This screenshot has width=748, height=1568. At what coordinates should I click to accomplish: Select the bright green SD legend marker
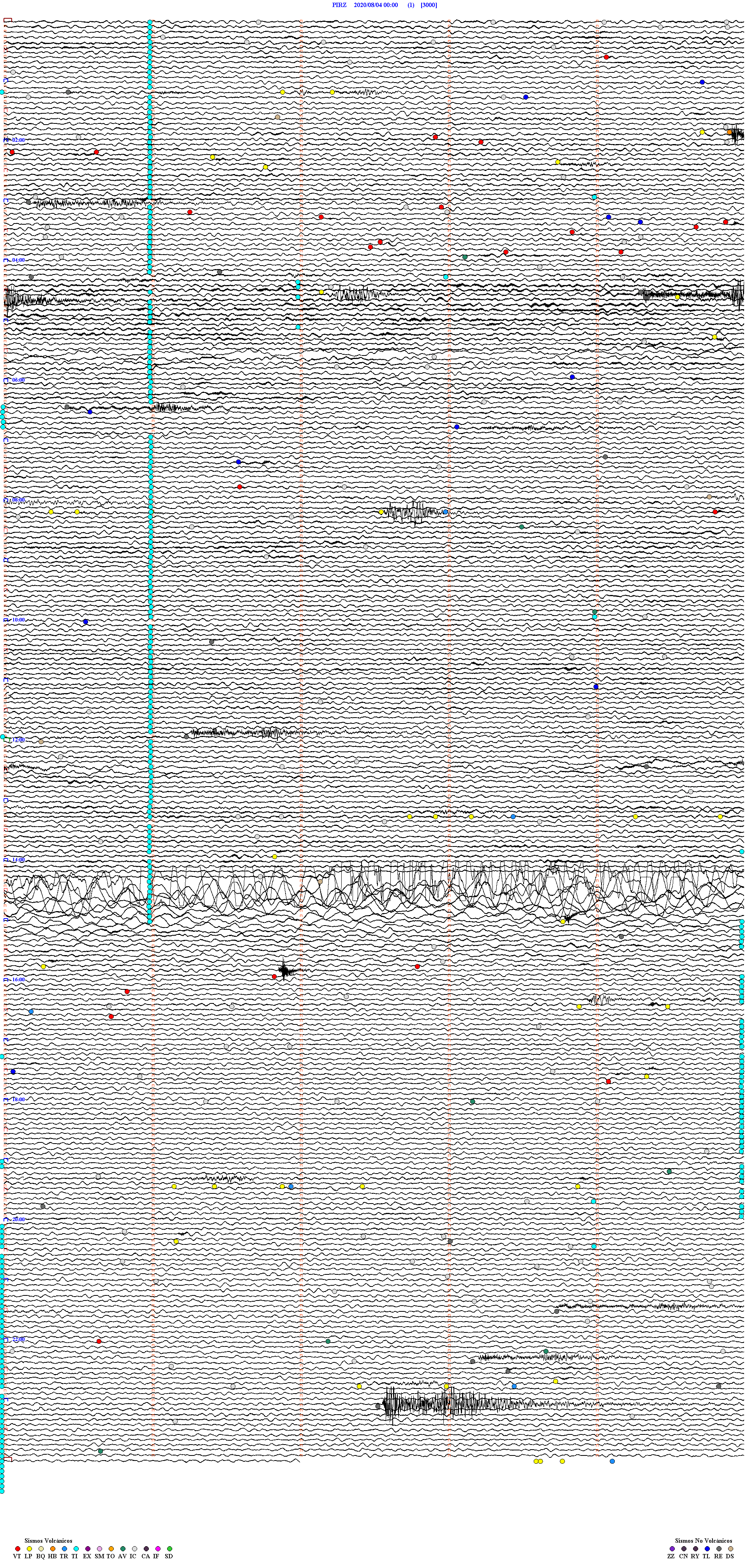pyautogui.click(x=169, y=1549)
